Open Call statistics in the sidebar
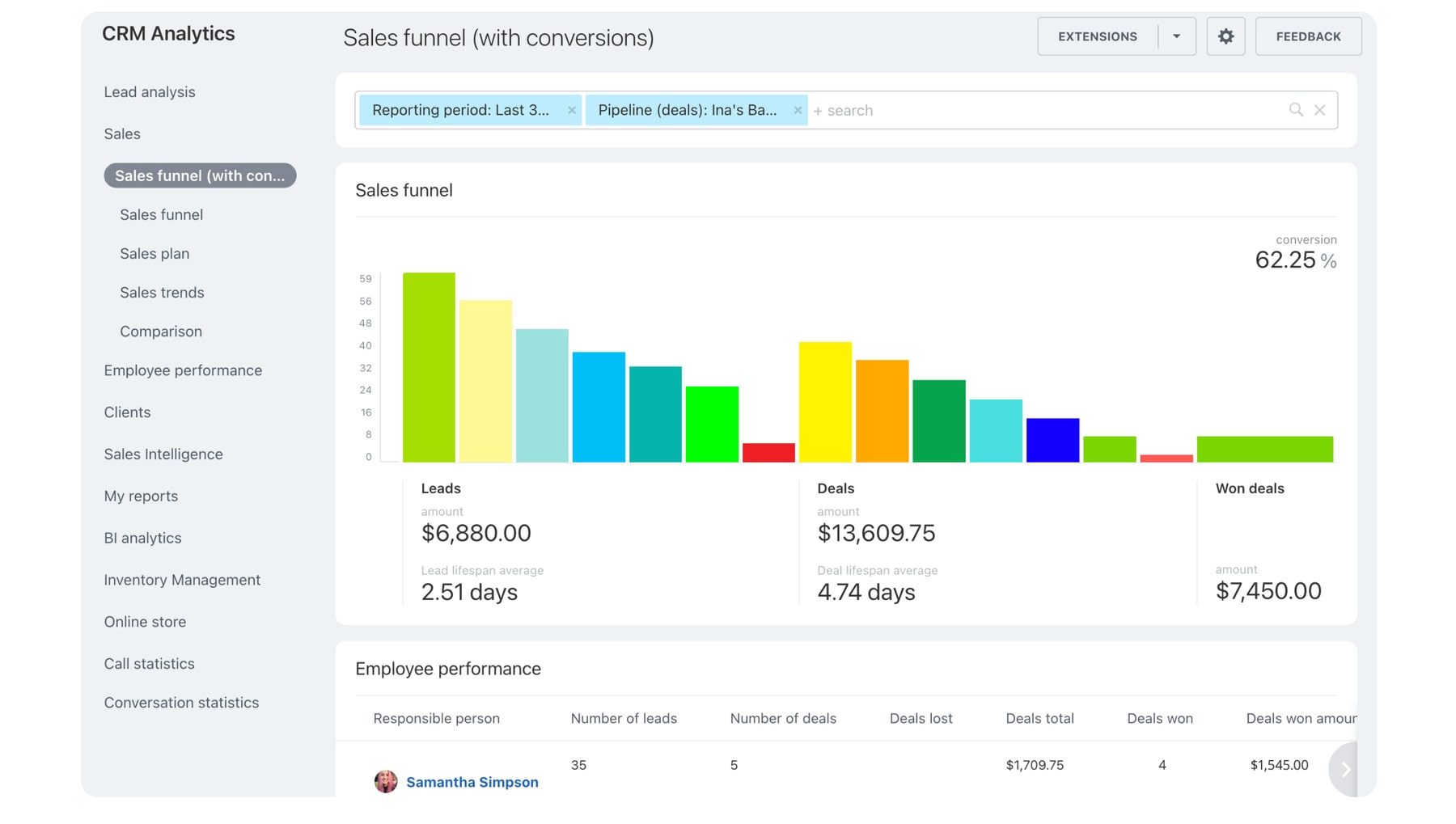Viewport: 1456px width, 824px height. click(149, 664)
